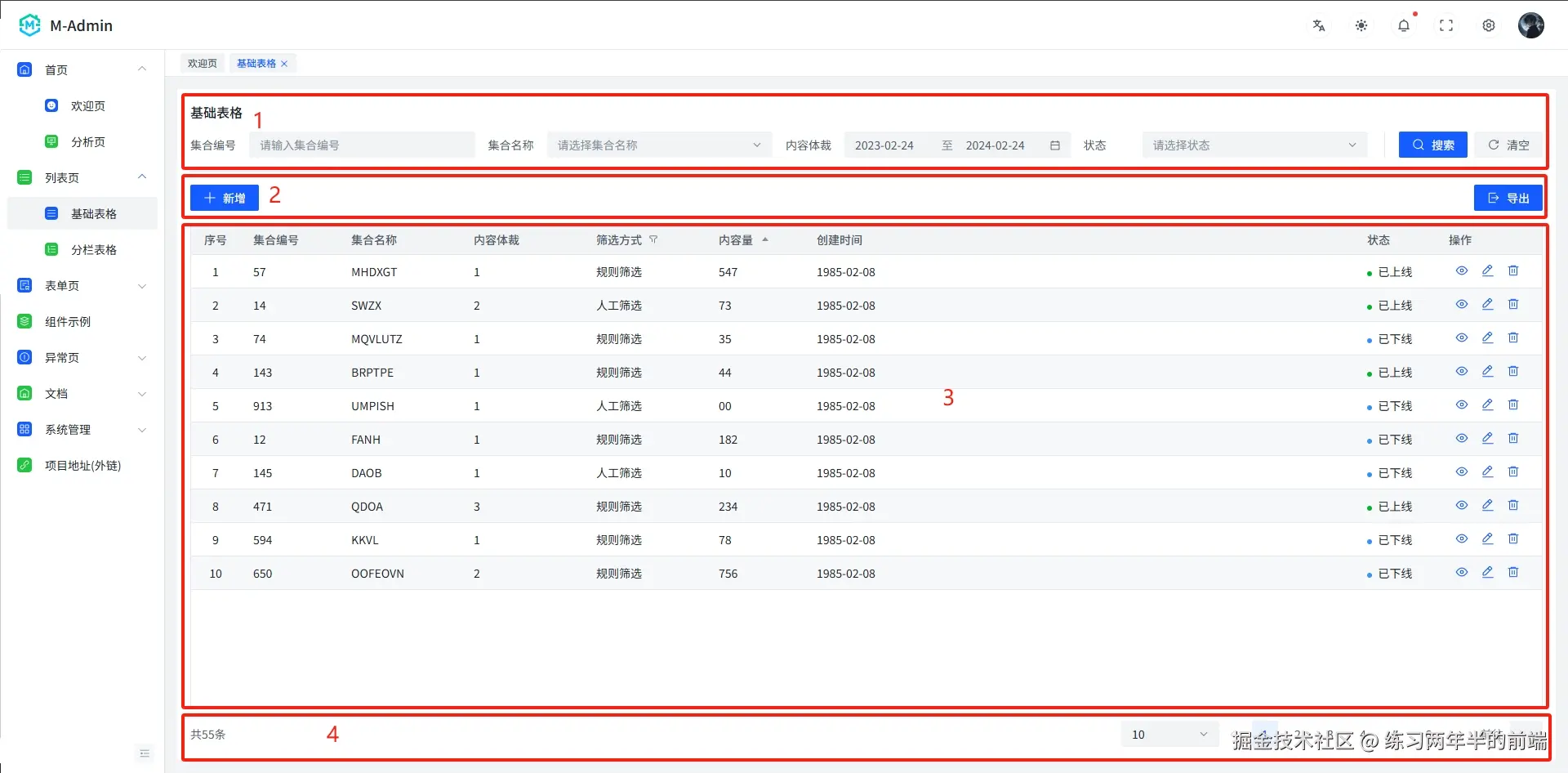Click the start date 2023-02-24 field

pos(884,145)
